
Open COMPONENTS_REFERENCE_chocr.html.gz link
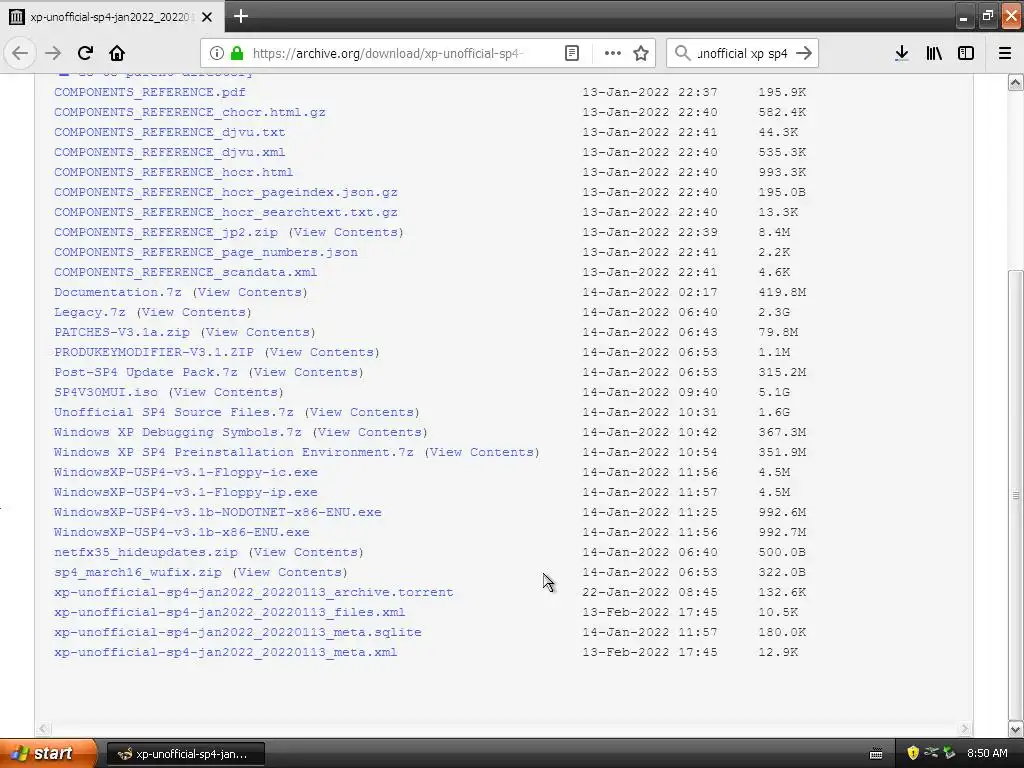click(x=189, y=112)
